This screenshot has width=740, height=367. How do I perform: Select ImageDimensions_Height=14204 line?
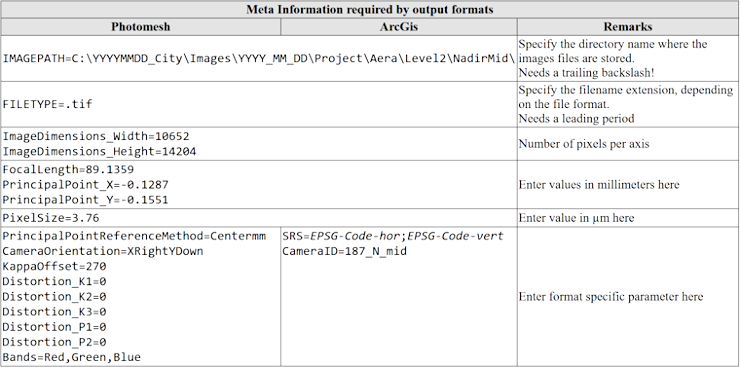click(100, 151)
